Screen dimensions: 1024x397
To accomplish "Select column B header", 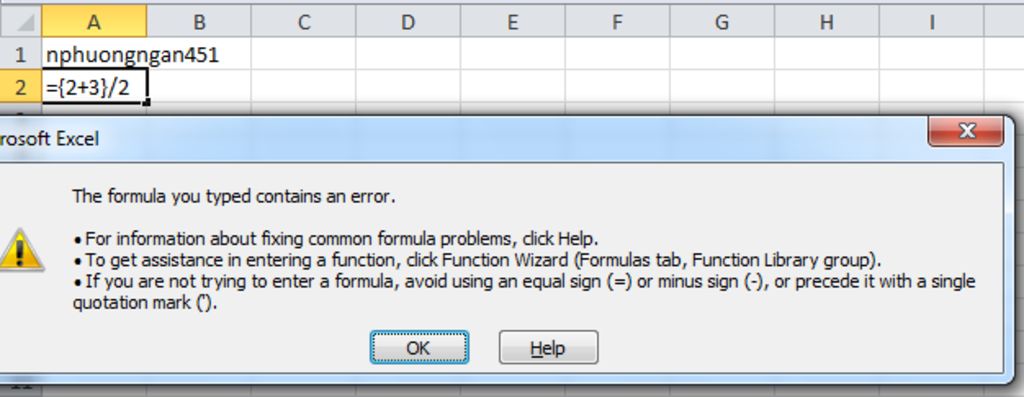I will tap(199, 22).
